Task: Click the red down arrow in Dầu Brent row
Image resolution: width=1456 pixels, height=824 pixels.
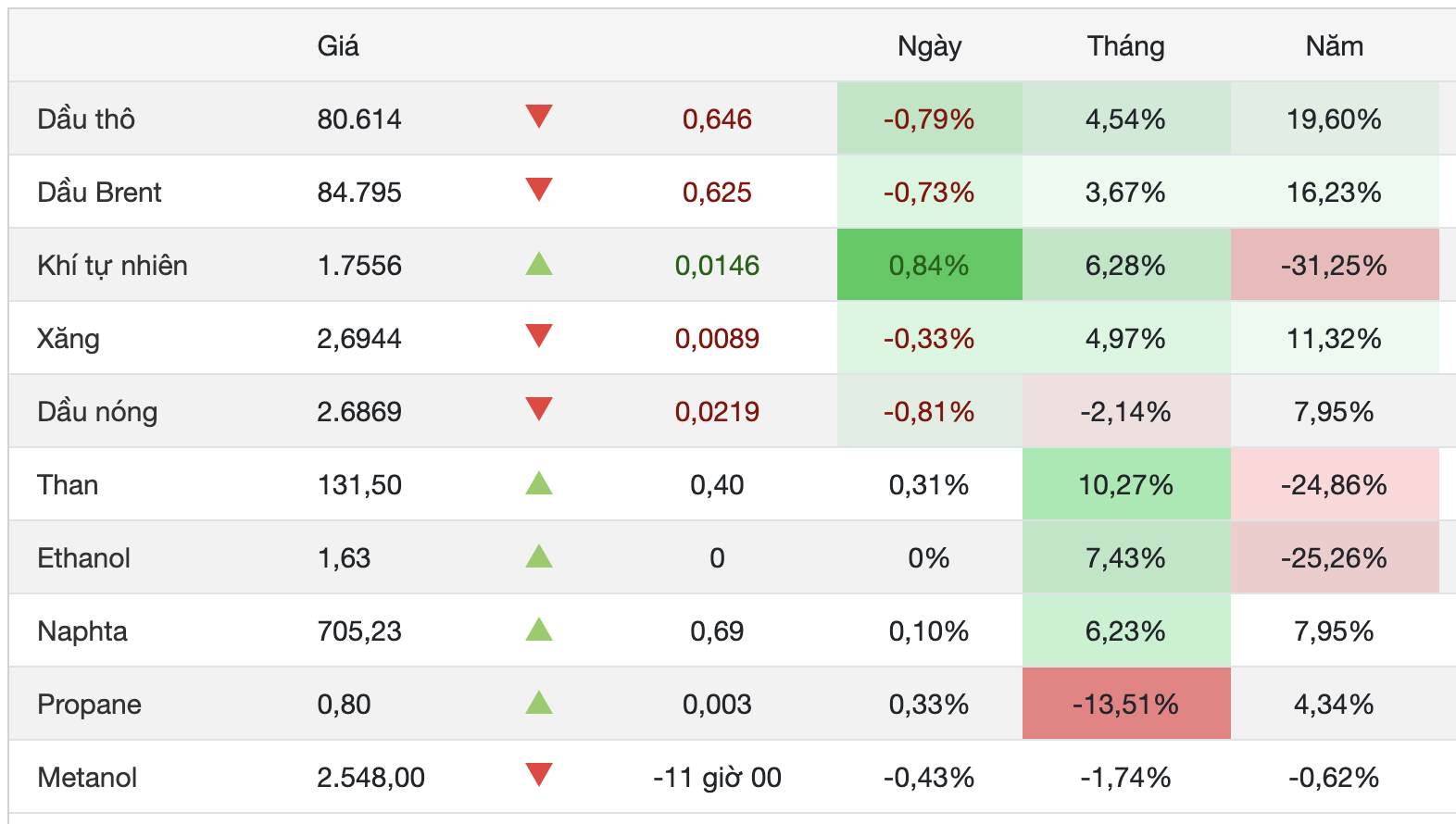Action: point(539,190)
